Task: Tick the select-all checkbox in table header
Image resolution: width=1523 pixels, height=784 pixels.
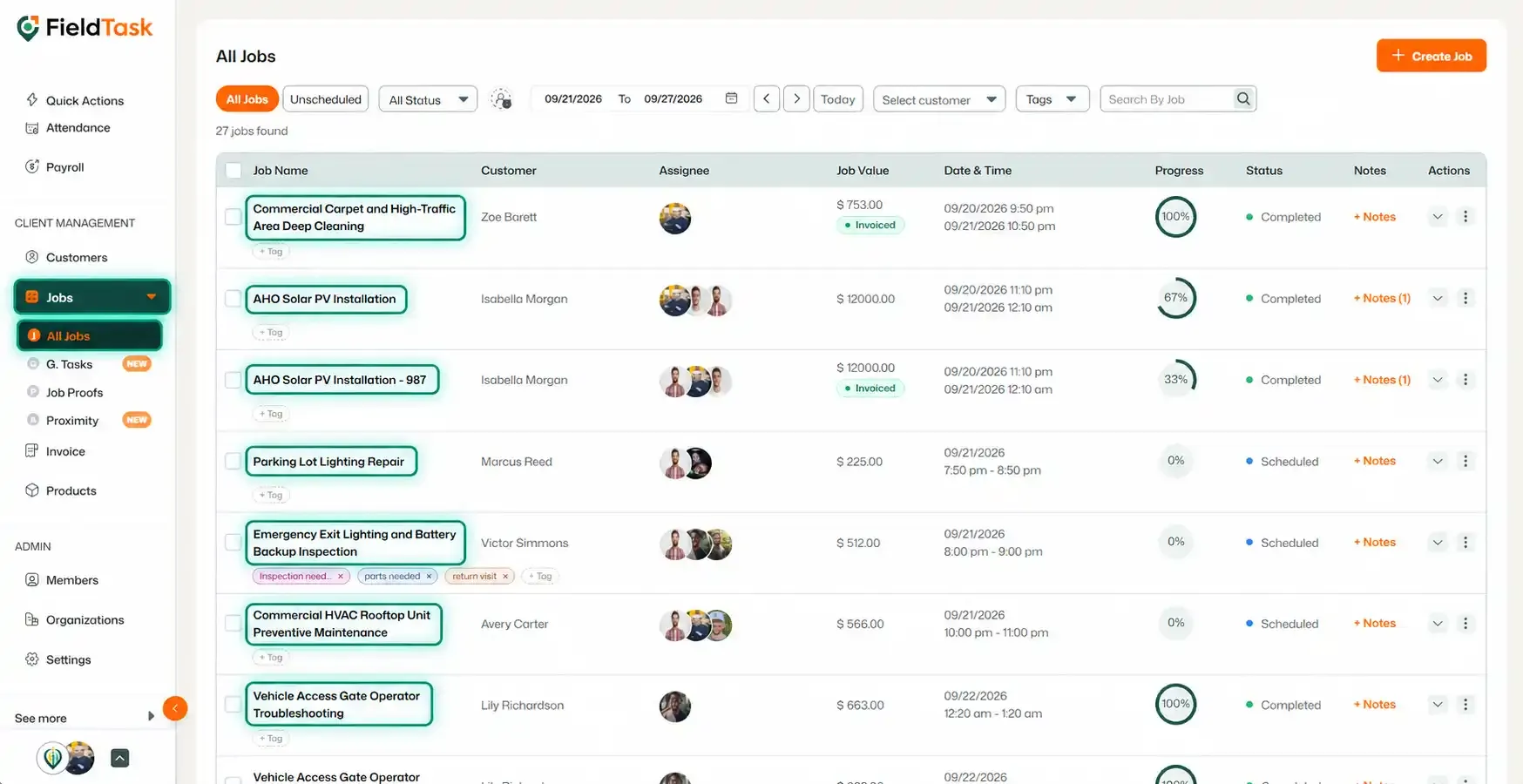Action: 234,171
